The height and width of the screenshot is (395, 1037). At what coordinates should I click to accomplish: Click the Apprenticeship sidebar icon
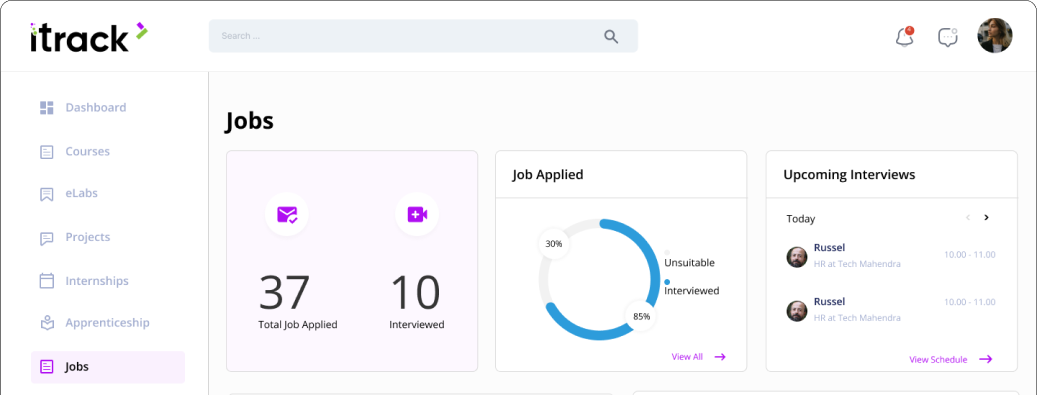(x=46, y=323)
